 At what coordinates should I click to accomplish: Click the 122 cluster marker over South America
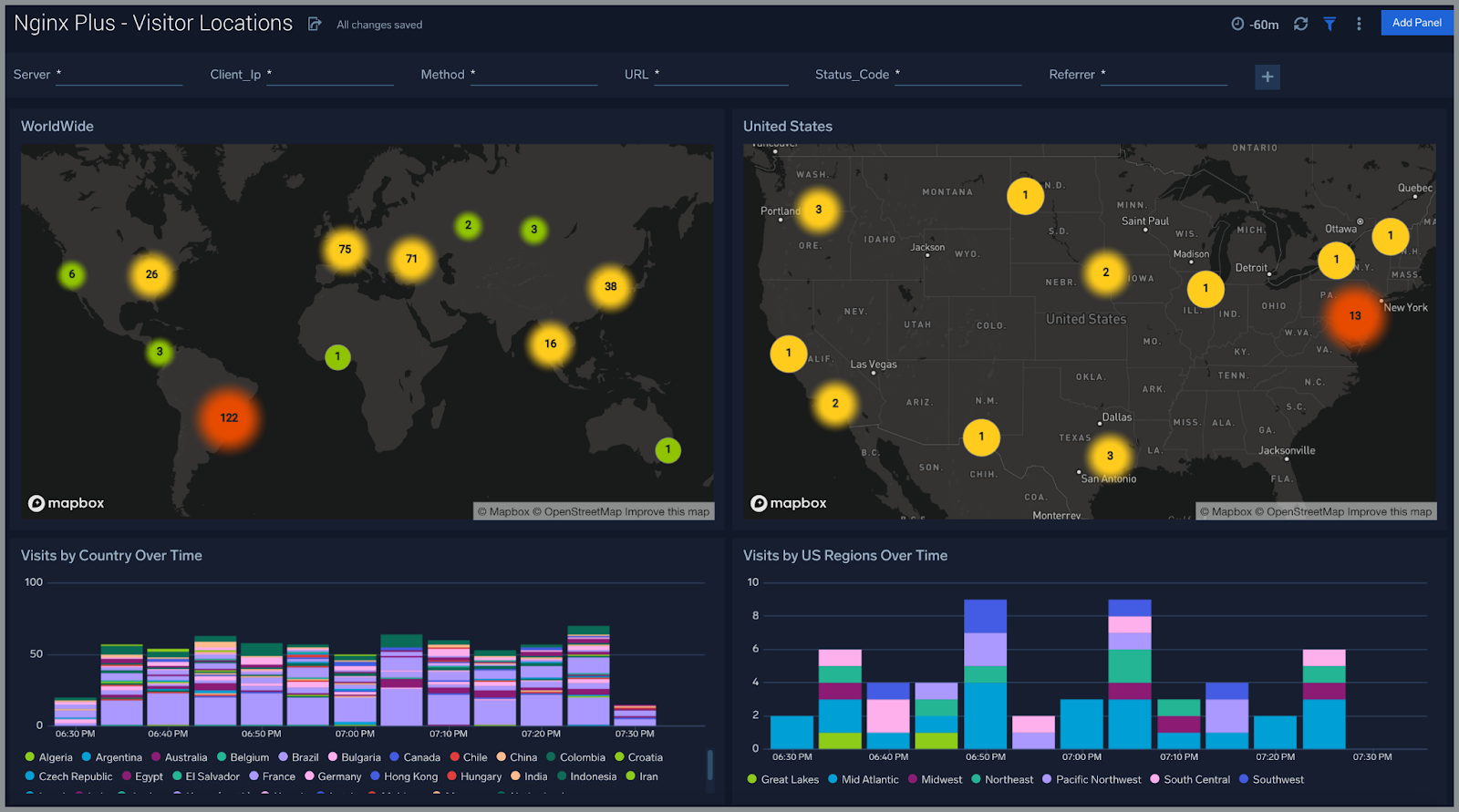click(x=229, y=418)
